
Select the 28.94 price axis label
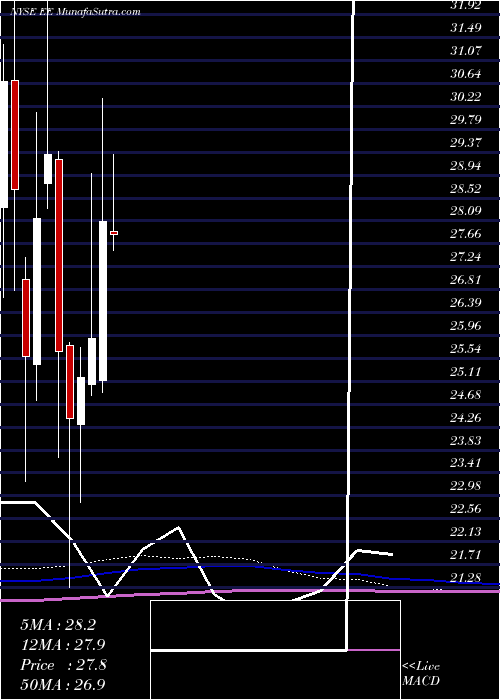tap(467, 166)
